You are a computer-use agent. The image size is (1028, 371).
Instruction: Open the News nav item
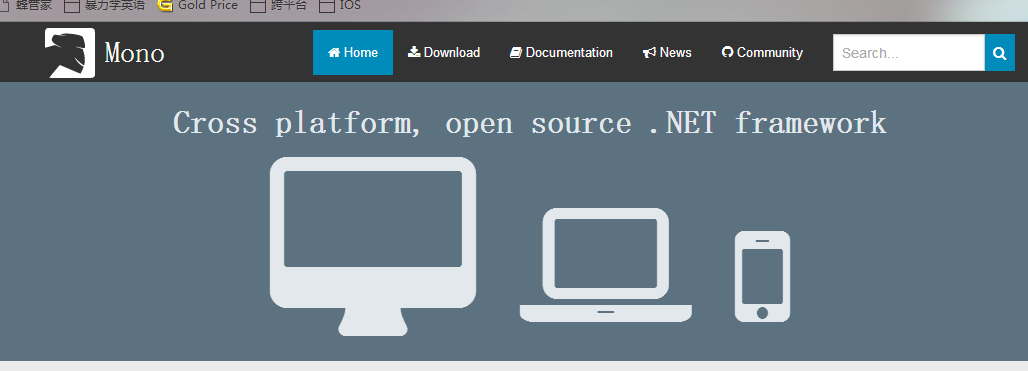[x=667, y=52]
